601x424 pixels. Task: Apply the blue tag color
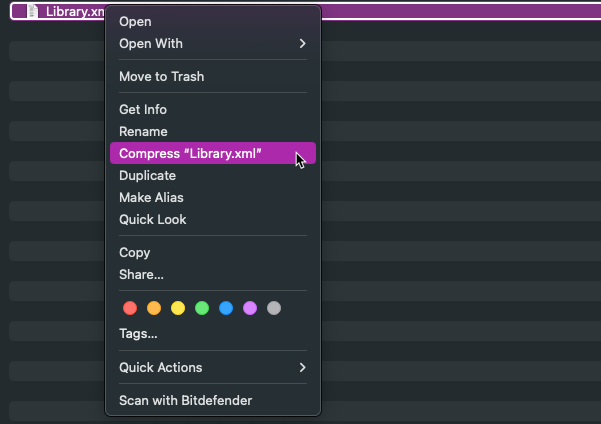tap(226, 308)
